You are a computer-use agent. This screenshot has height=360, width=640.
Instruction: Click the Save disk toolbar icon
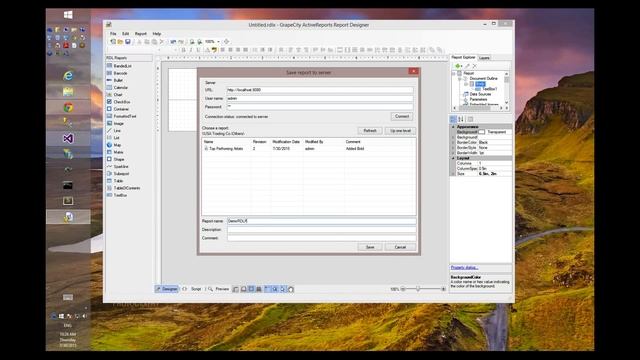point(128,42)
